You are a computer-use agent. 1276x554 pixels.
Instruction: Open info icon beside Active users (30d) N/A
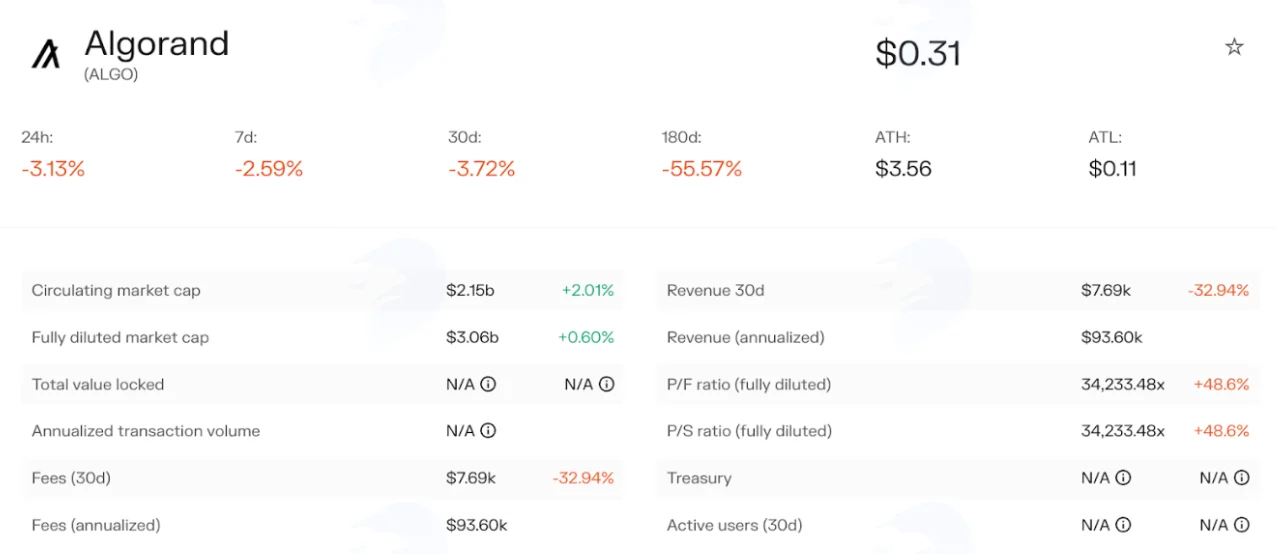coord(1123,525)
